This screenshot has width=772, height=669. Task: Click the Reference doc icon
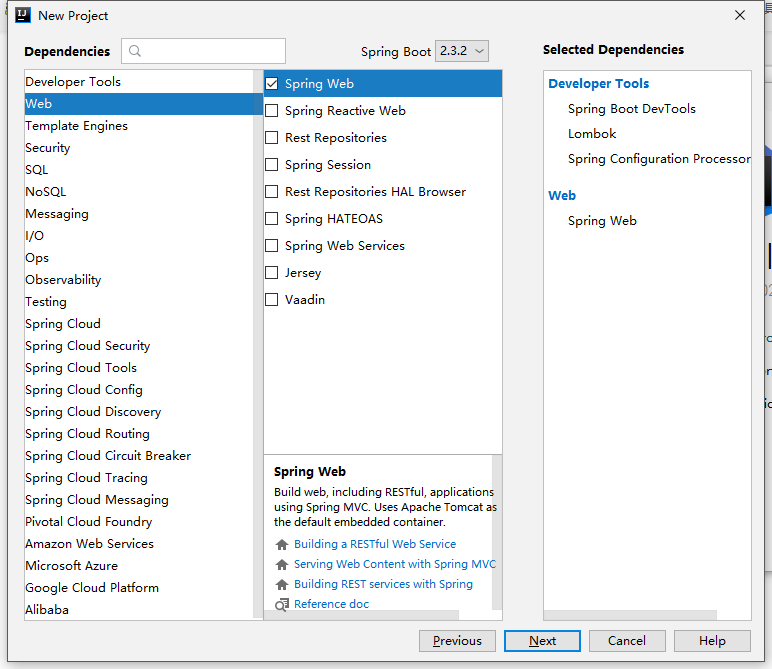click(x=282, y=605)
